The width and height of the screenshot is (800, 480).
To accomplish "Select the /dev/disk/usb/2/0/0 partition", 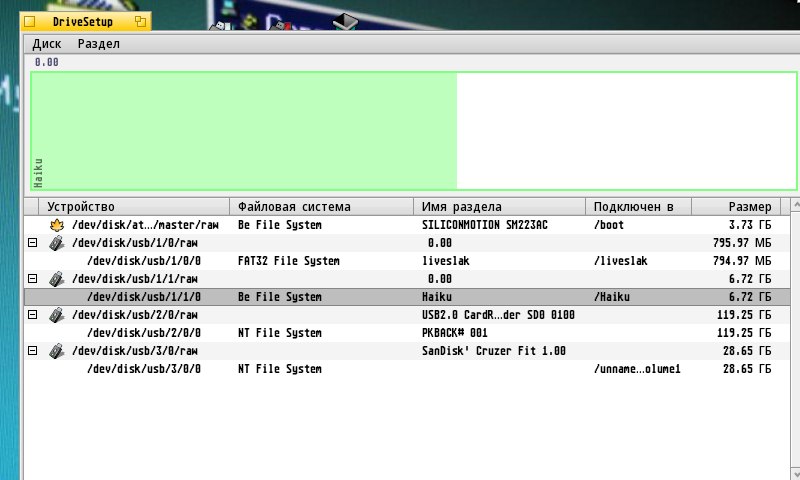I will click(407, 333).
